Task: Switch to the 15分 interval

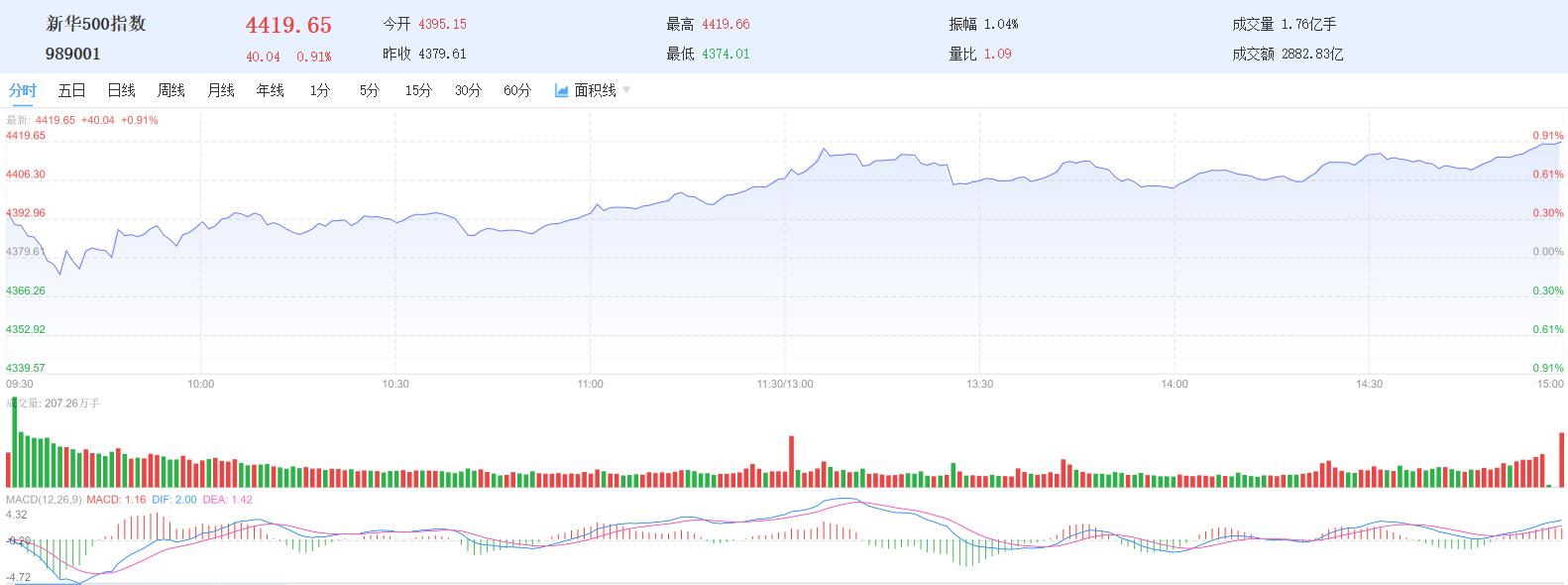Action: tap(418, 90)
